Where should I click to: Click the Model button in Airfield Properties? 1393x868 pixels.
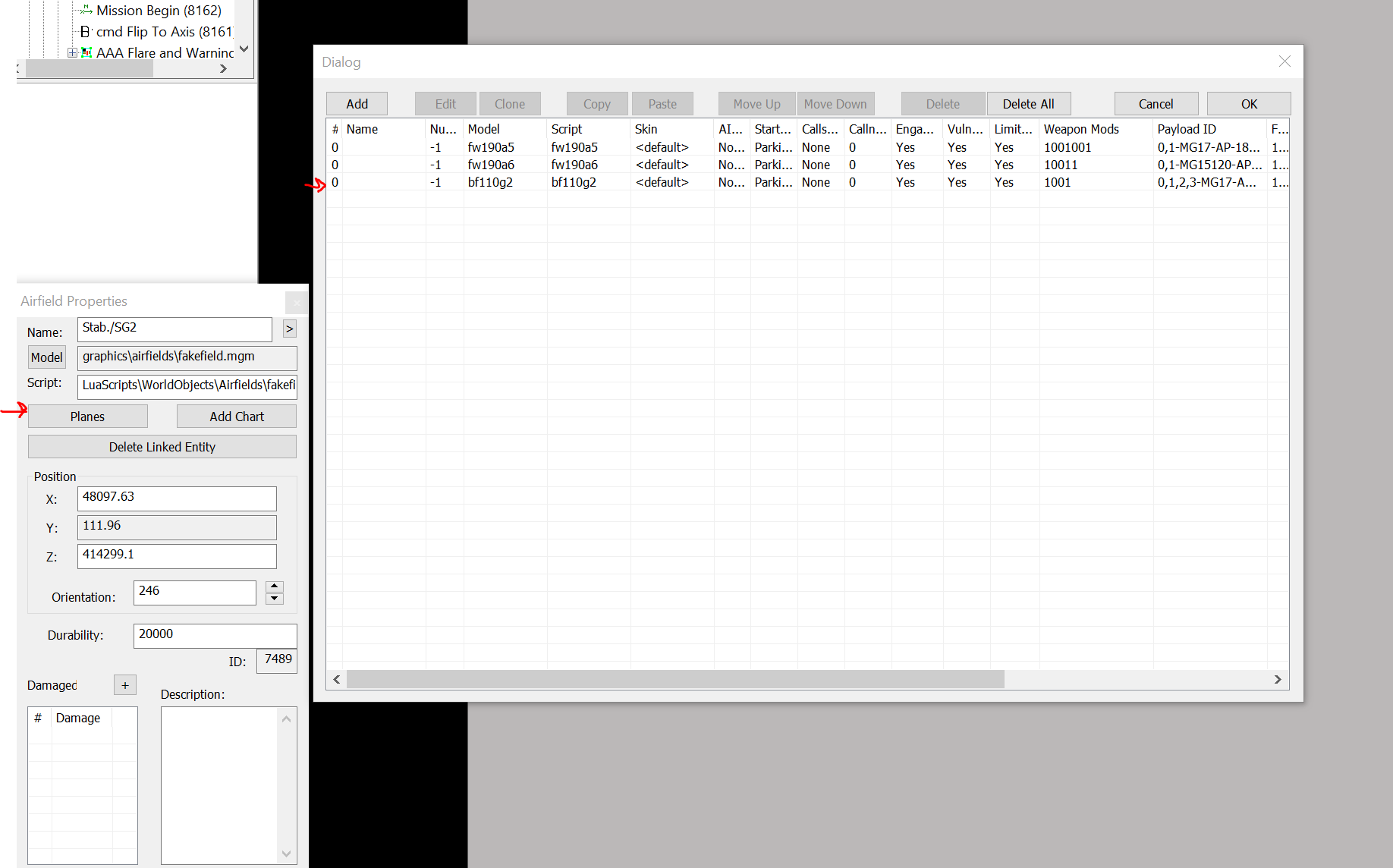coord(47,357)
